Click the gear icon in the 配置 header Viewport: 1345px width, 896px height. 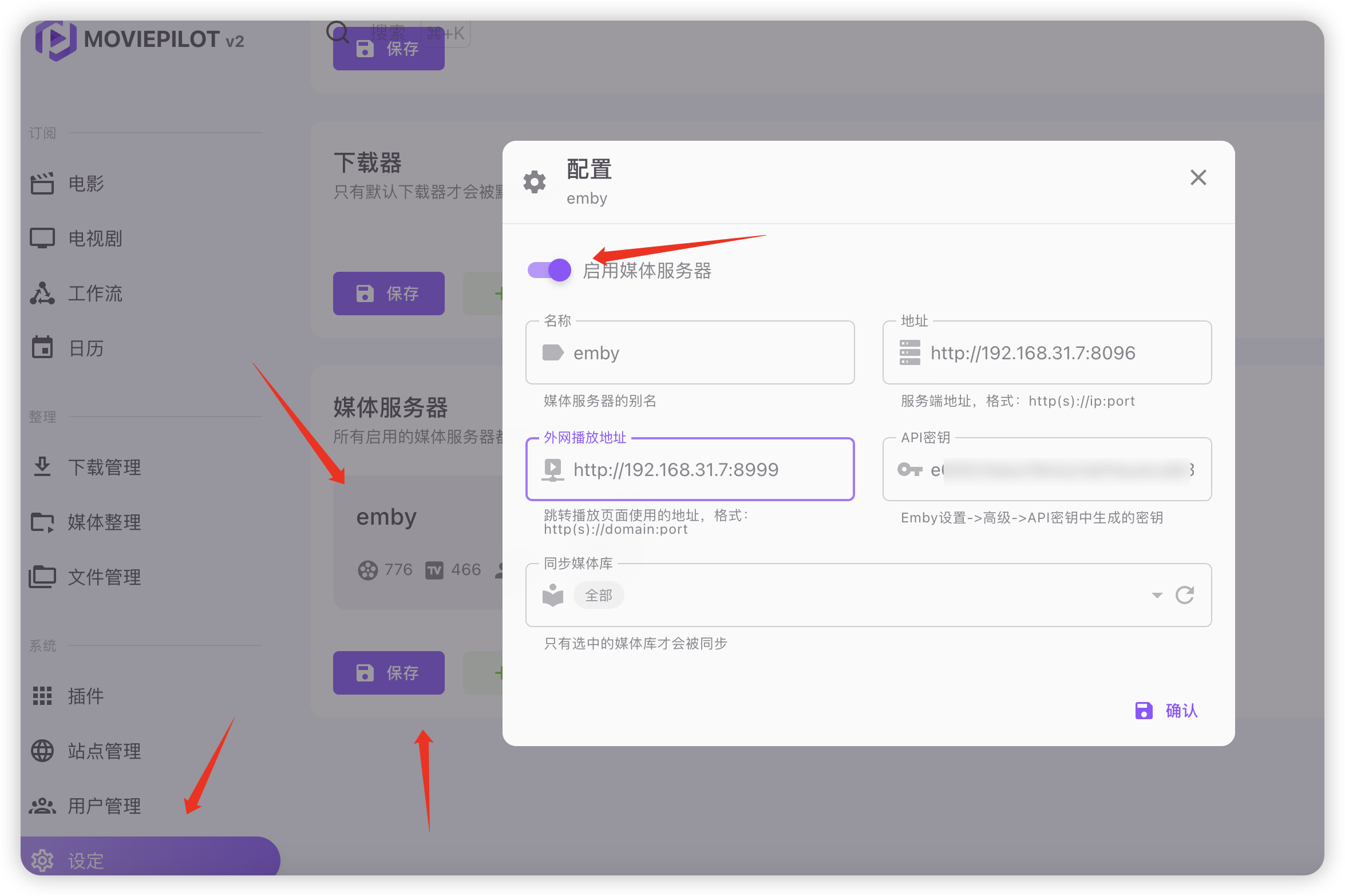click(535, 181)
